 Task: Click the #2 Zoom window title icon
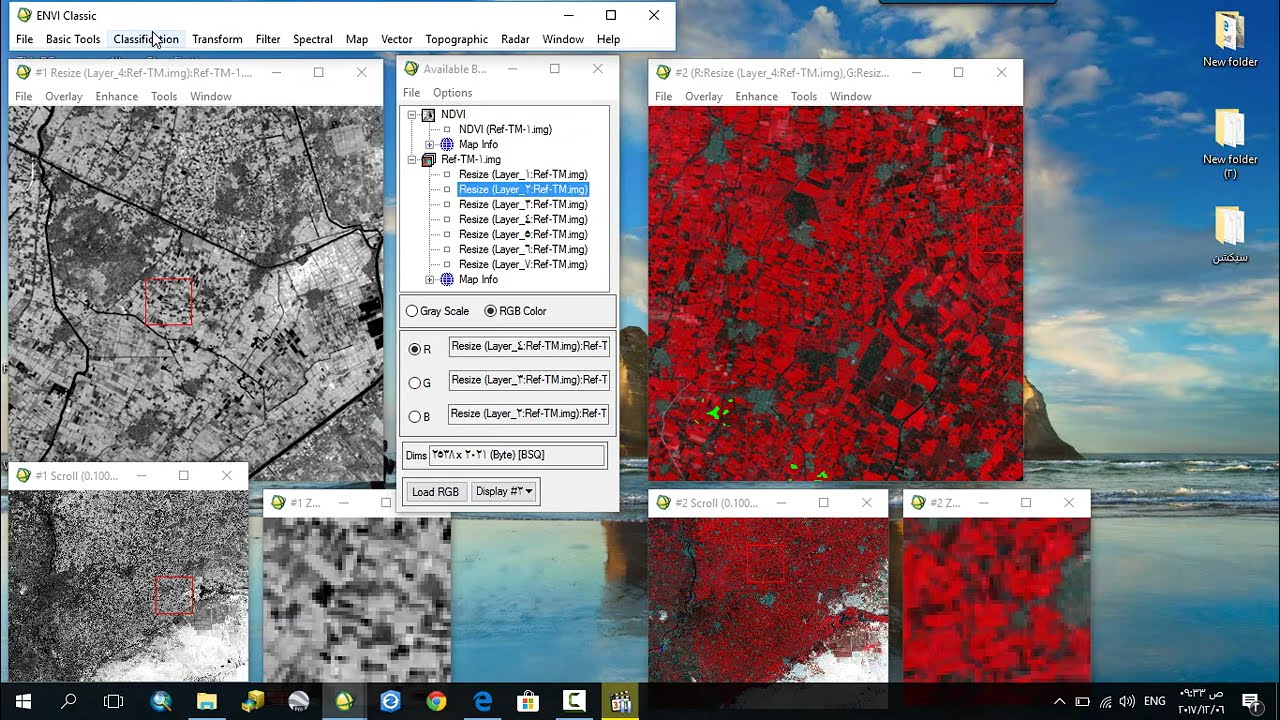918,503
